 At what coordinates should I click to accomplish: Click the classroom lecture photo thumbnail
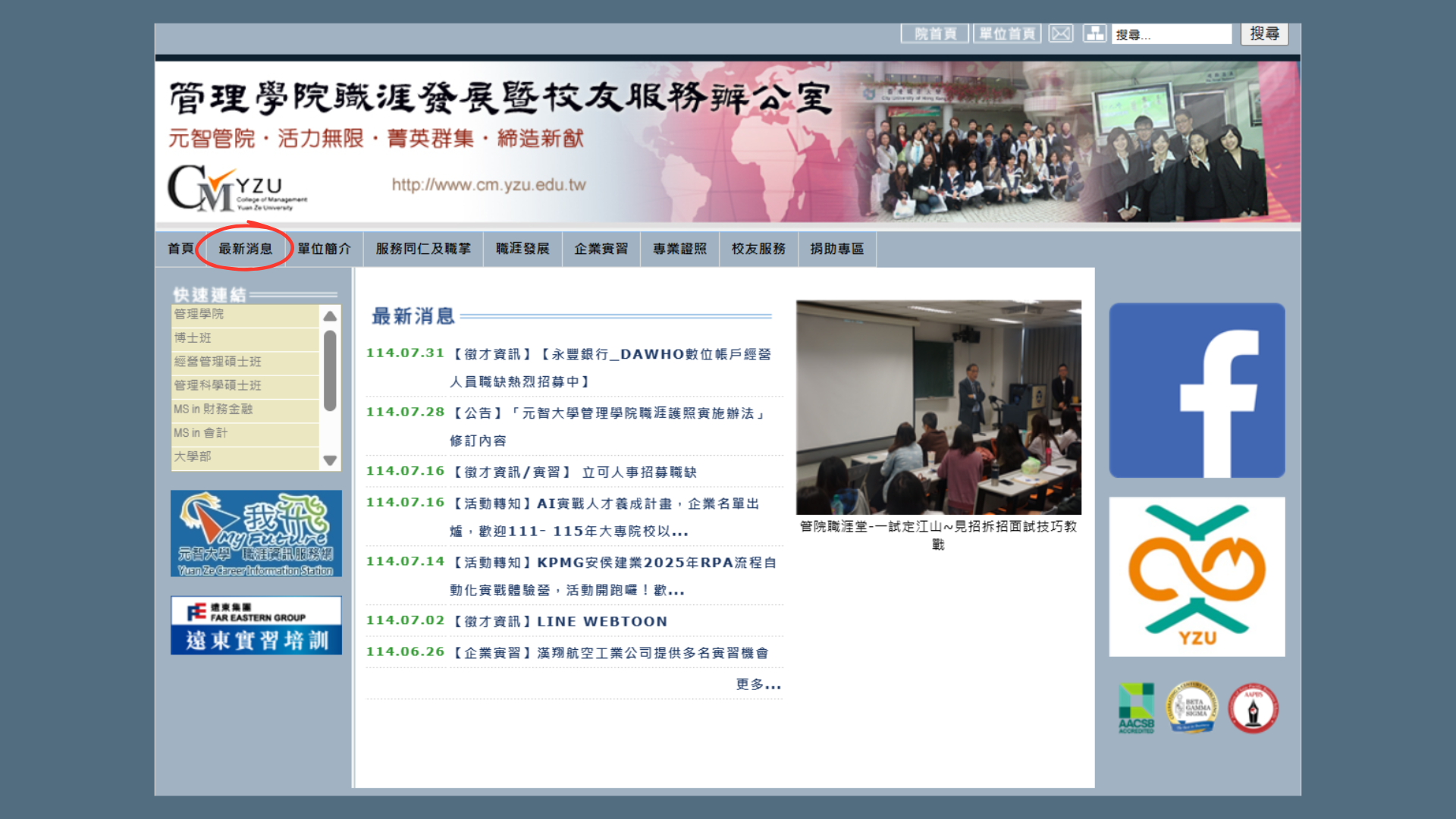[939, 407]
